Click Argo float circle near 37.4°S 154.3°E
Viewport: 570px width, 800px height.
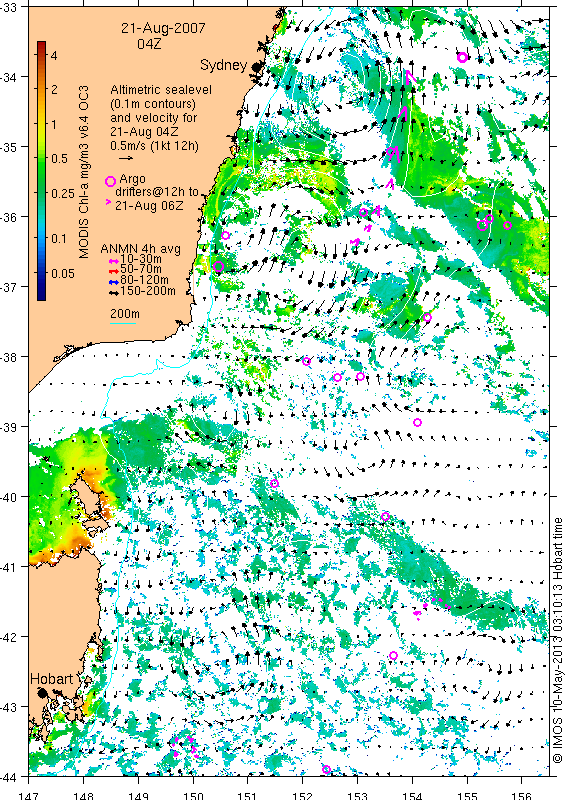click(x=428, y=318)
